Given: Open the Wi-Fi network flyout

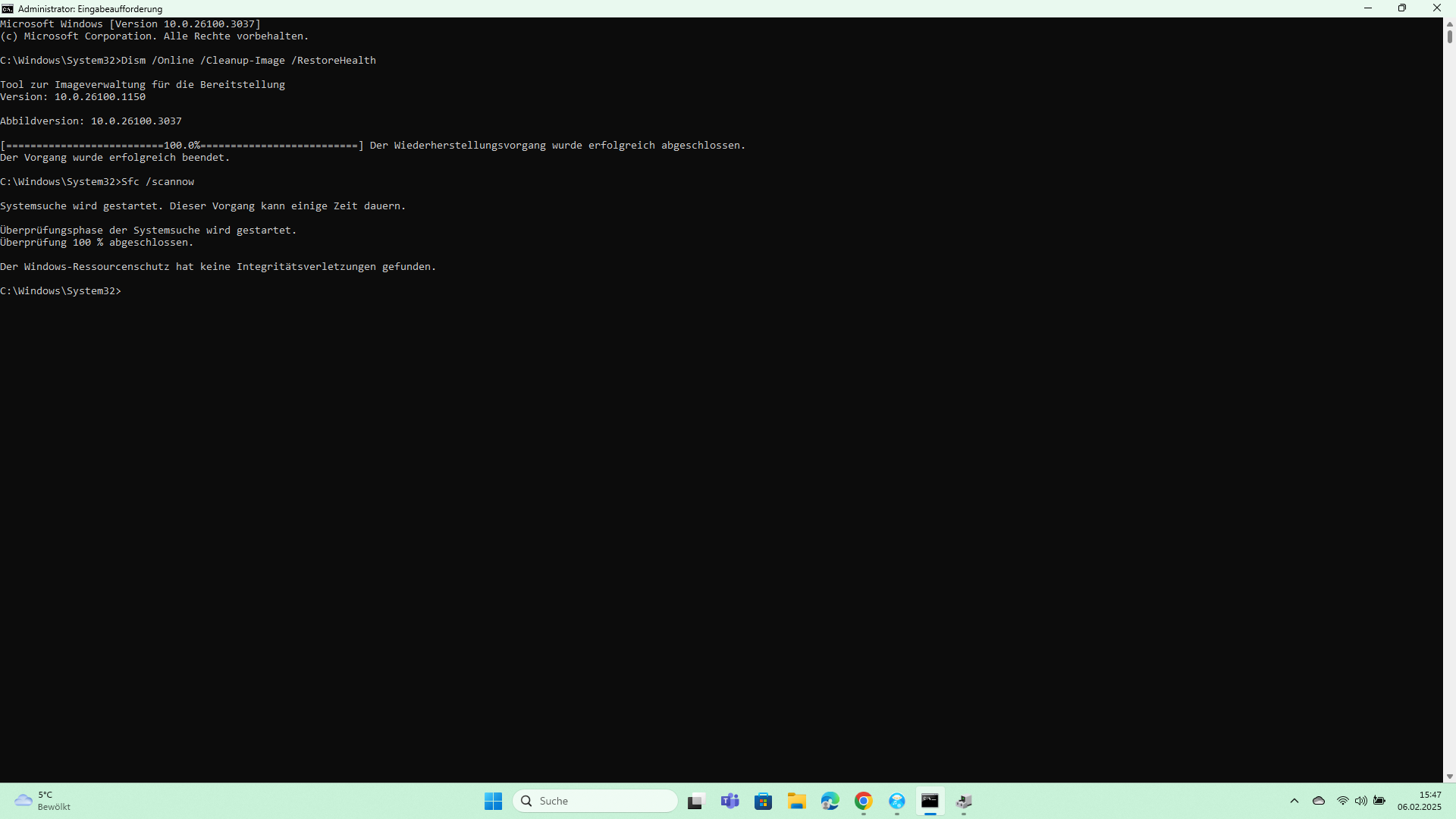Looking at the screenshot, I should coord(1342,801).
